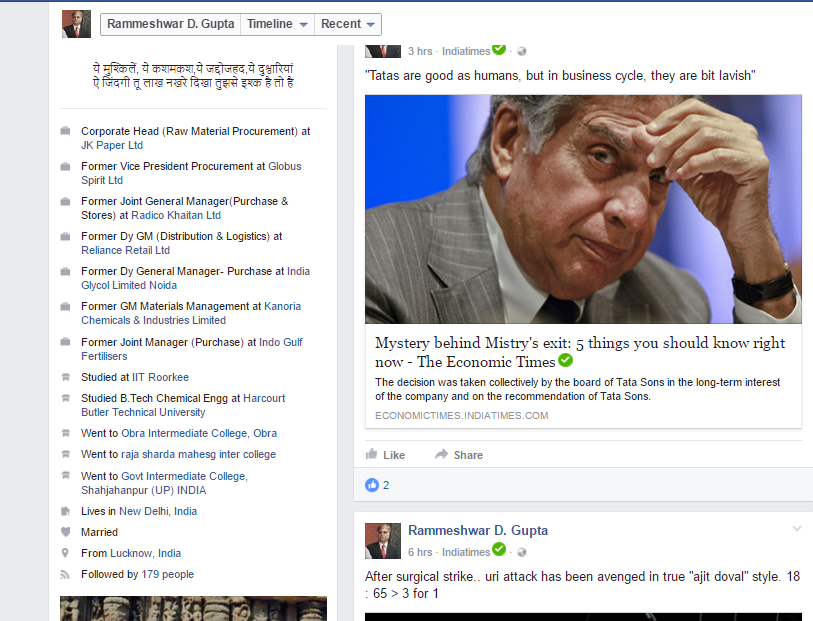Open Reliance Retail Ltd link
813x621 pixels.
125,250
